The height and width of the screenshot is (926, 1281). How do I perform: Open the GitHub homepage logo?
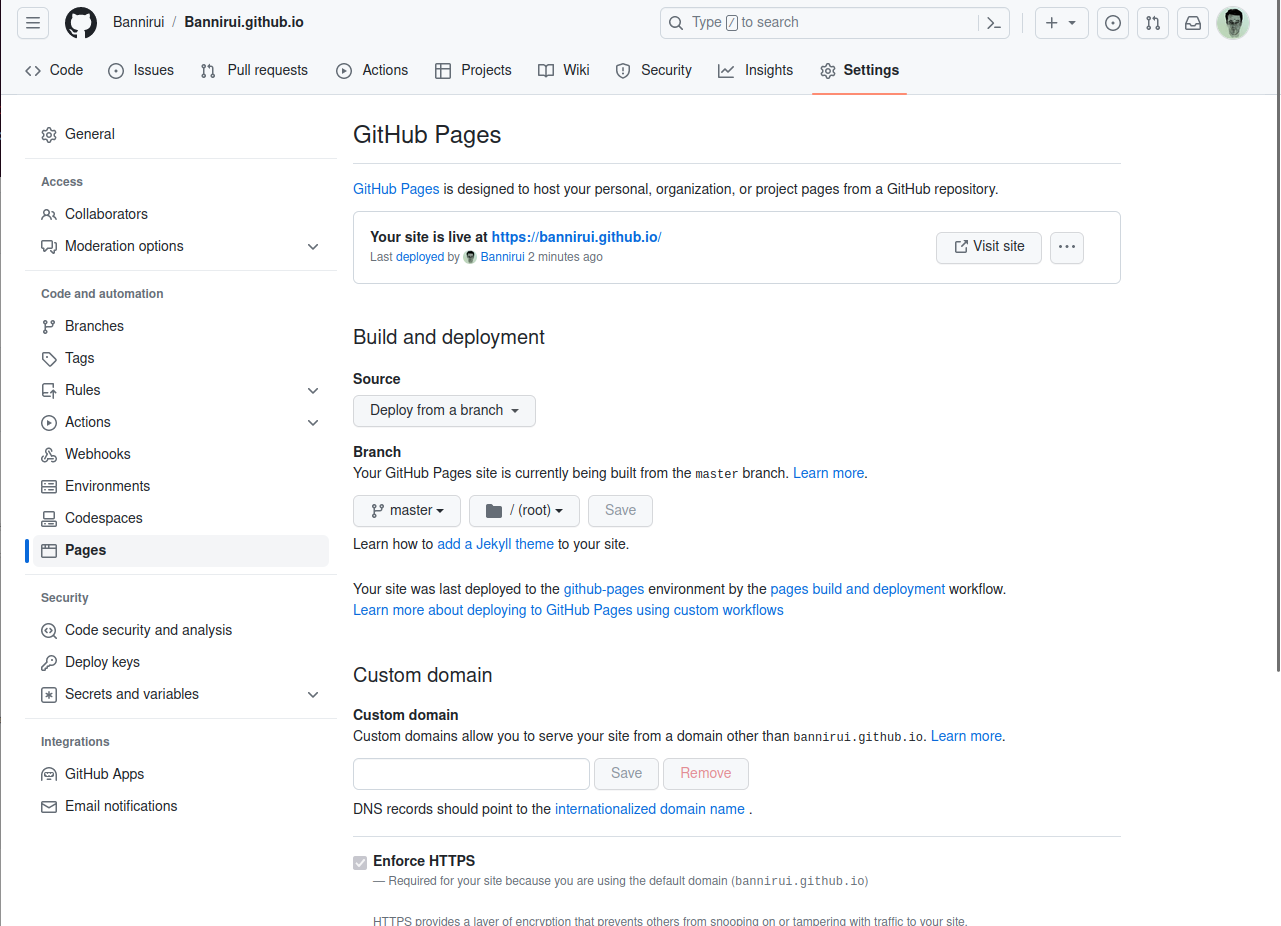pyautogui.click(x=81, y=22)
